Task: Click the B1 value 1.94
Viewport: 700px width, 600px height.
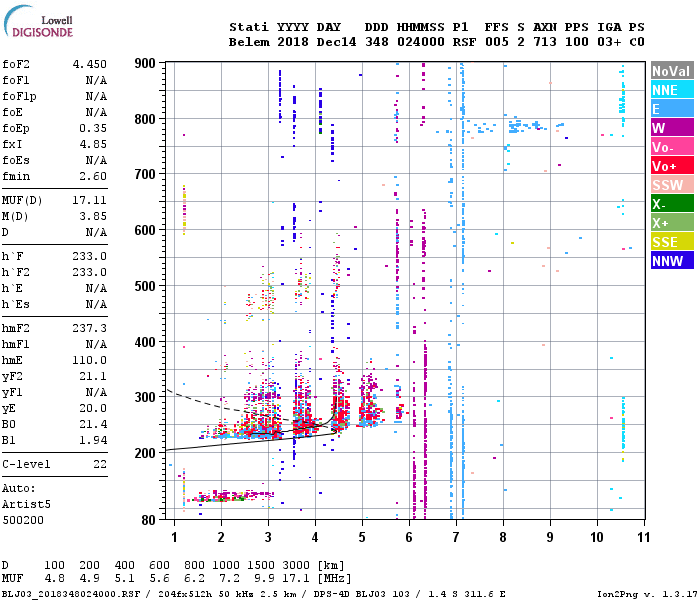Action: (93, 440)
